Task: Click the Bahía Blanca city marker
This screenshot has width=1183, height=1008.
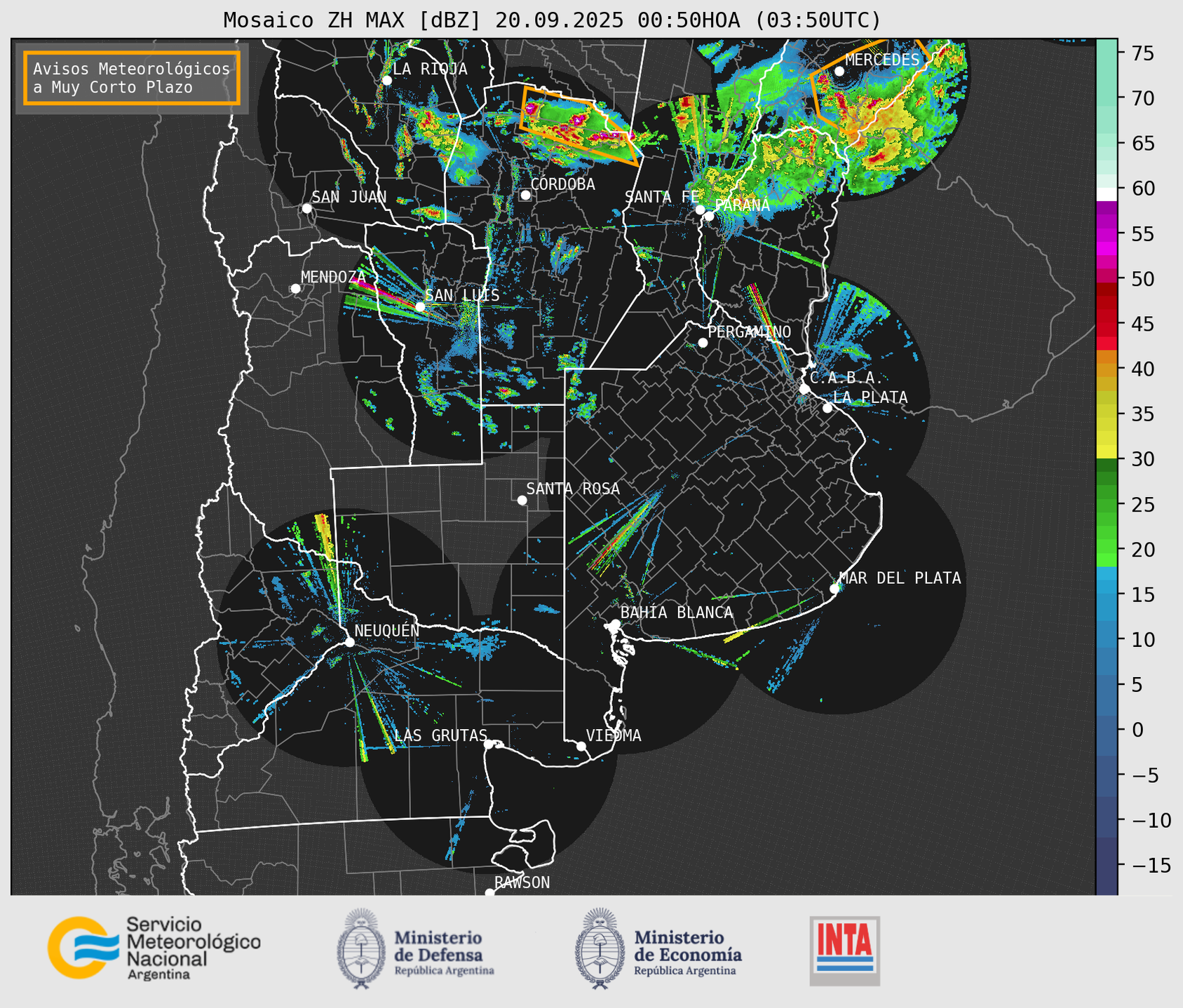Action: (x=615, y=624)
